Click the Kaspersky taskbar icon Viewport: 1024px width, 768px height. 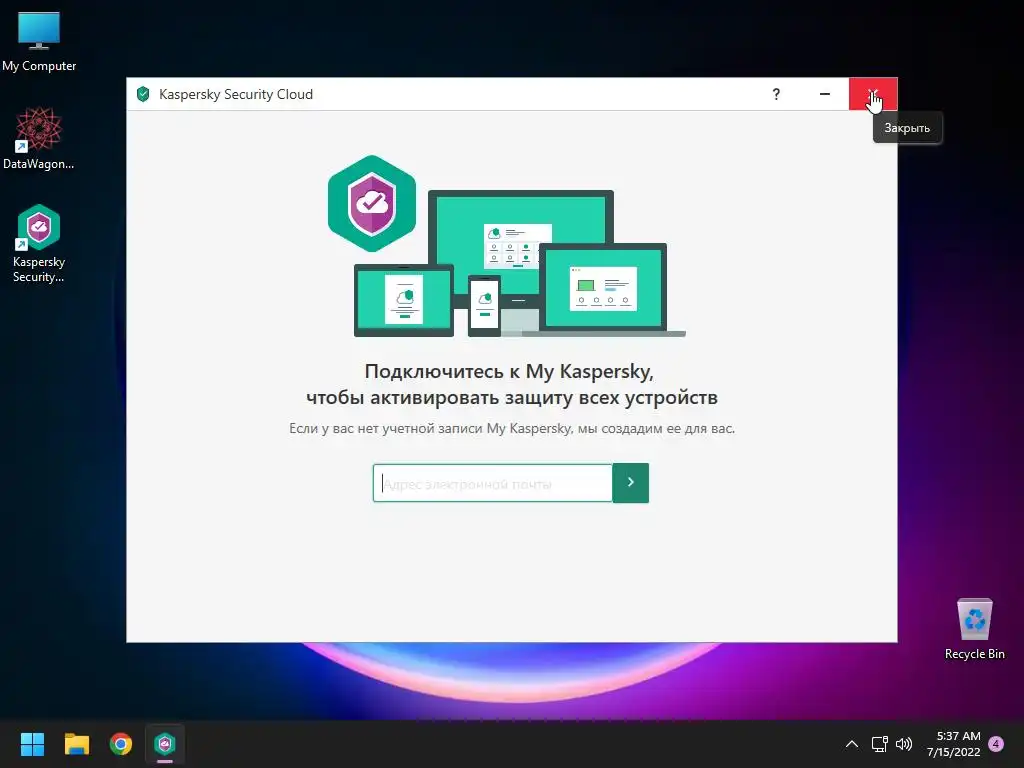165,744
